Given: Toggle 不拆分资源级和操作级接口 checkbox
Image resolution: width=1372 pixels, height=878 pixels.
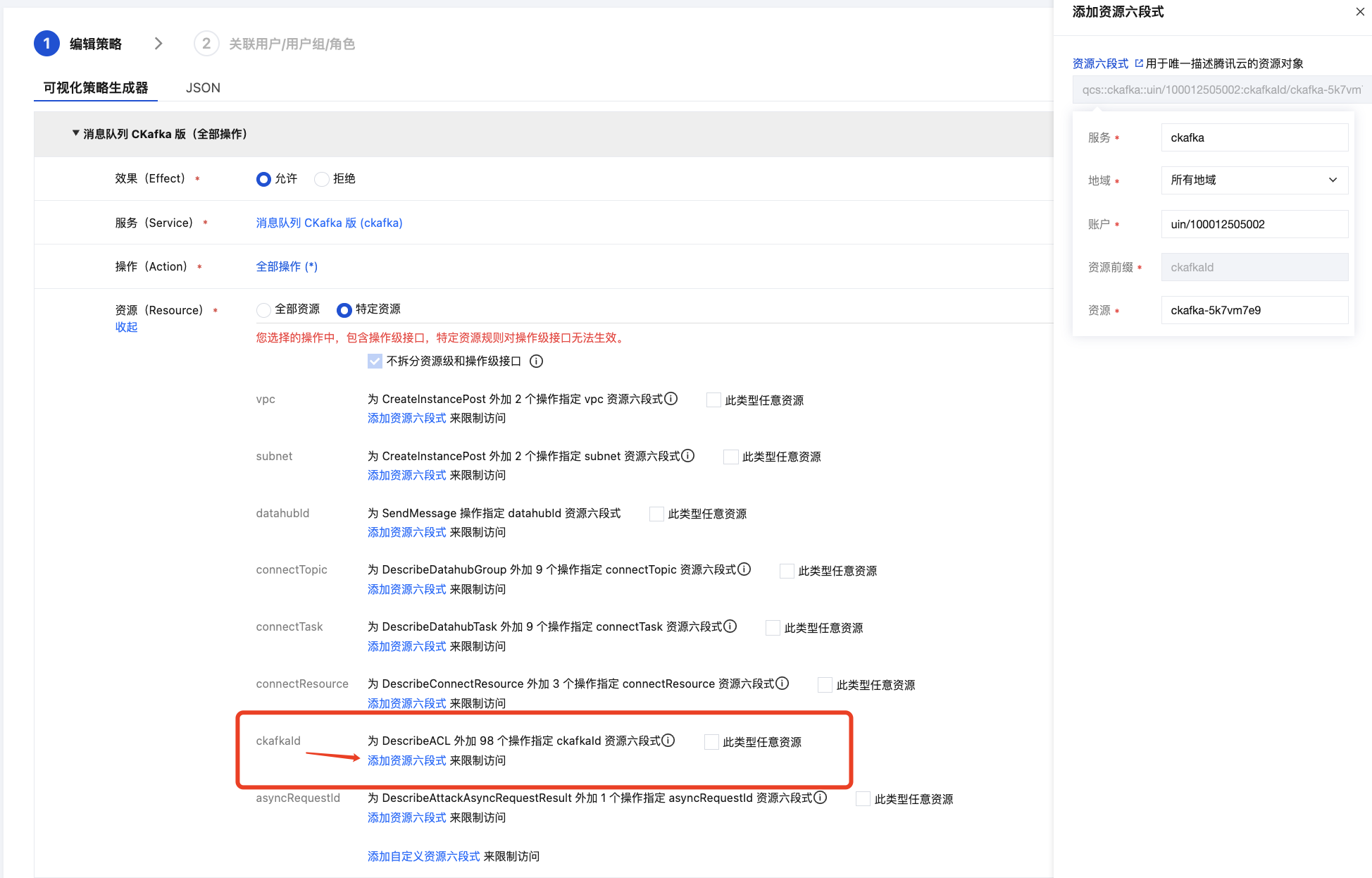Looking at the screenshot, I should (x=375, y=361).
